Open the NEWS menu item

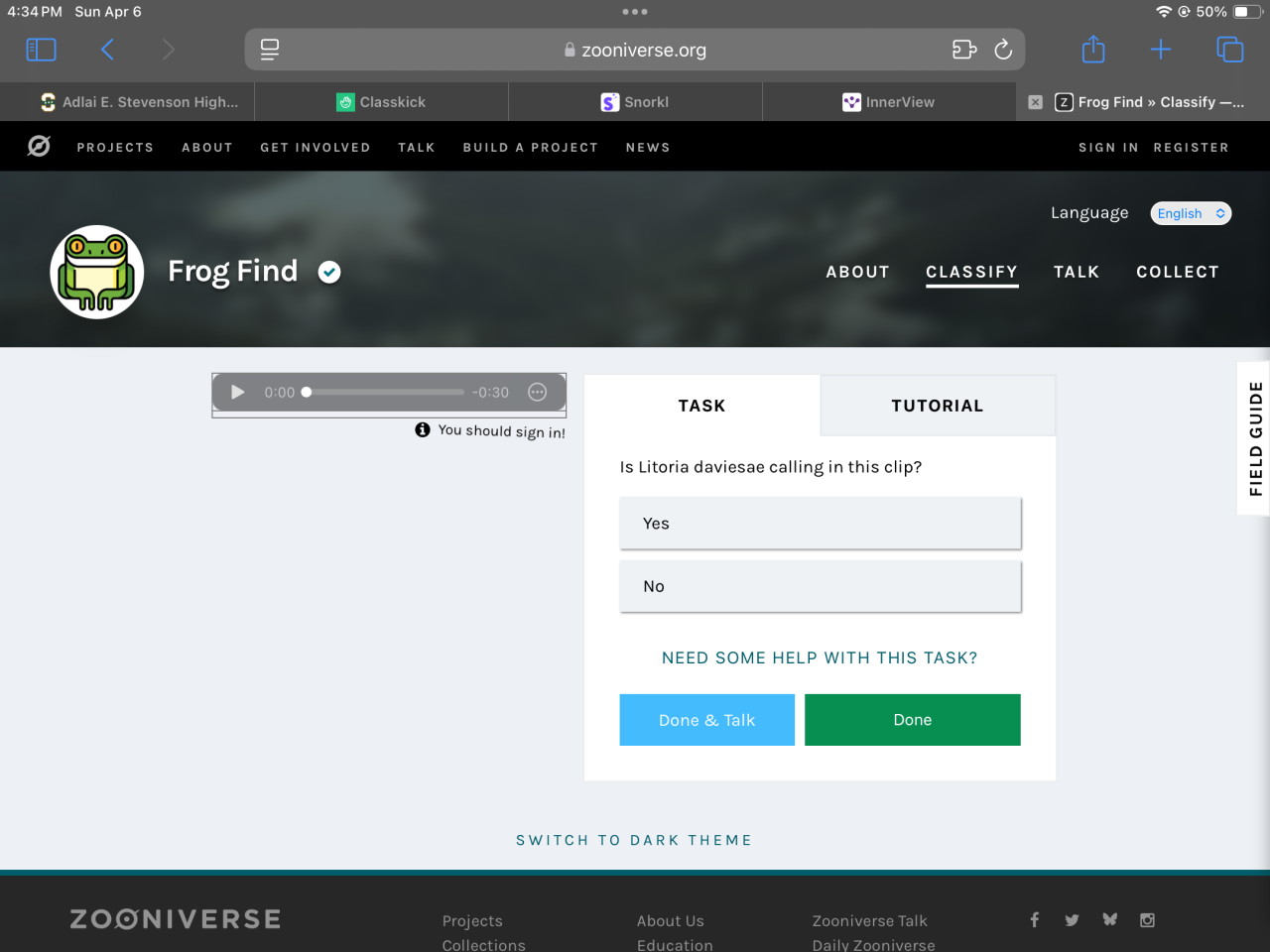(x=648, y=148)
